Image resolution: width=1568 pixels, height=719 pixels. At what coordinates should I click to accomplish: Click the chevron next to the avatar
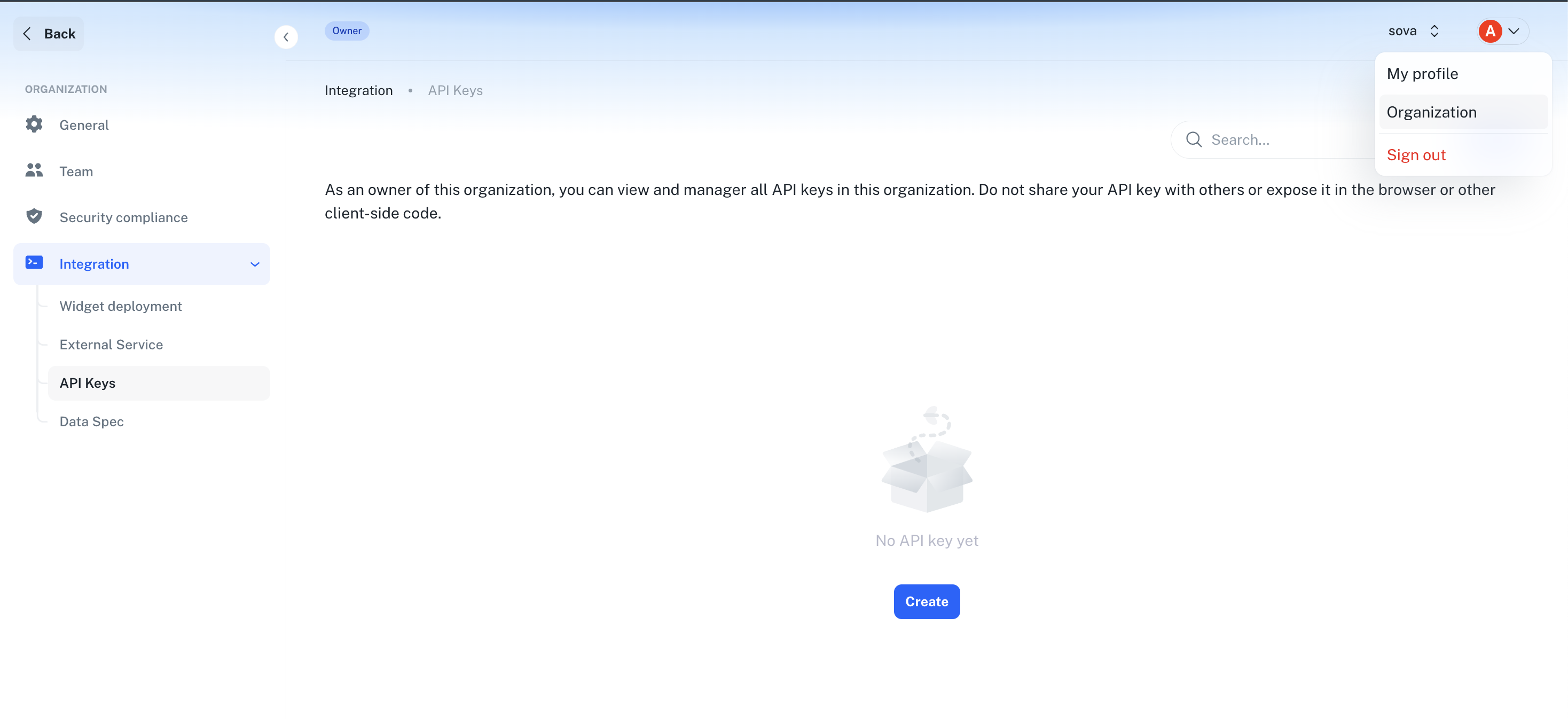(1514, 31)
